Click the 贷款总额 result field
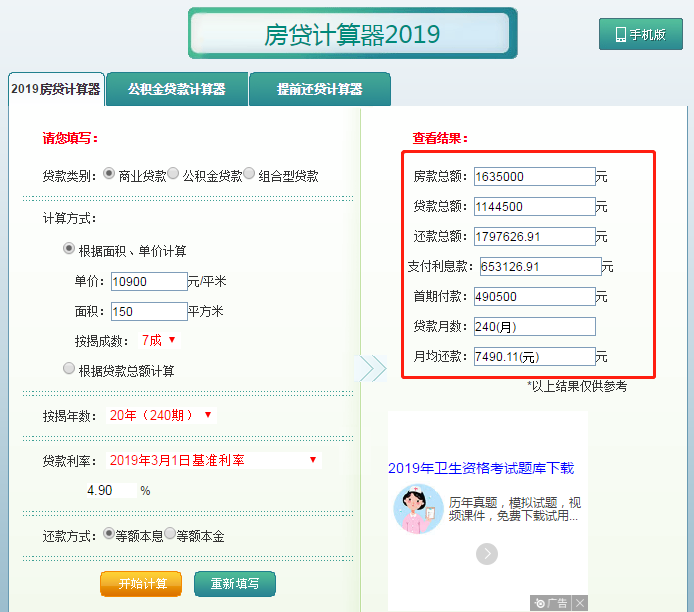Image resolution: width=694 pixels, height=612 pixels. pos(535,207)
